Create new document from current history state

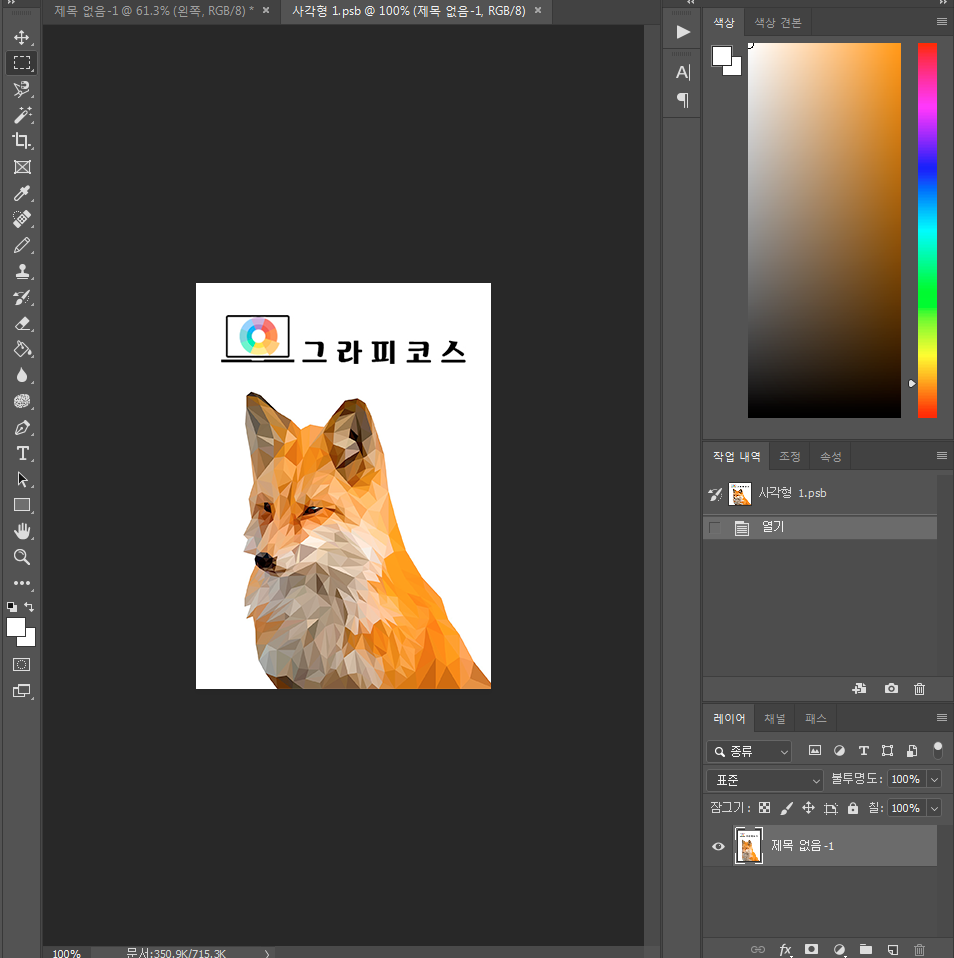tap(859, 689)
